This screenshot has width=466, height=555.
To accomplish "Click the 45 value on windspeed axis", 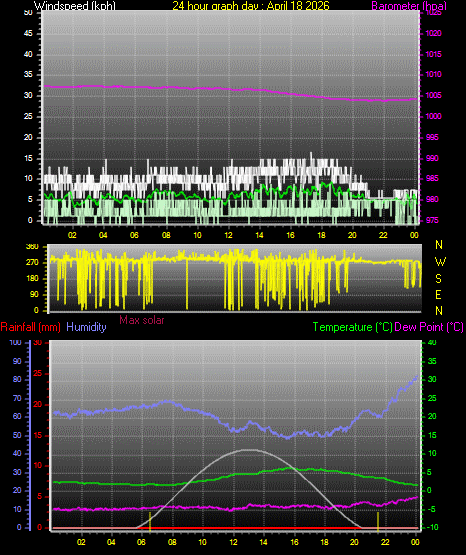I will tap(28, 33).
